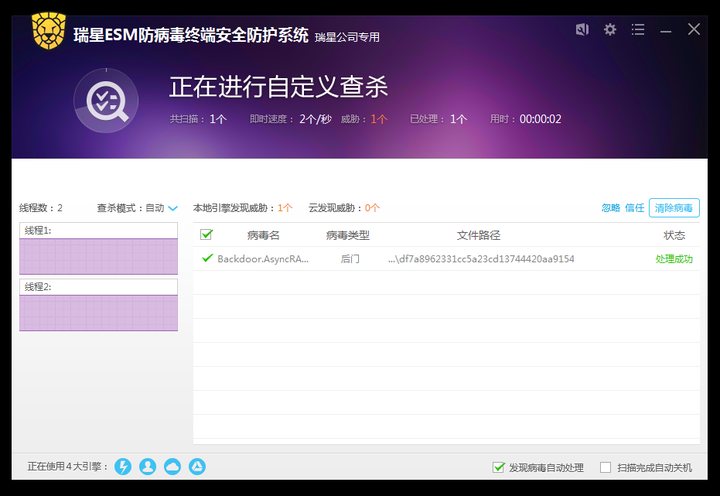The width and height of the screenshot is (720, 496).
Task: Open the log viewer icon in title bar
Action: [582, 30]
